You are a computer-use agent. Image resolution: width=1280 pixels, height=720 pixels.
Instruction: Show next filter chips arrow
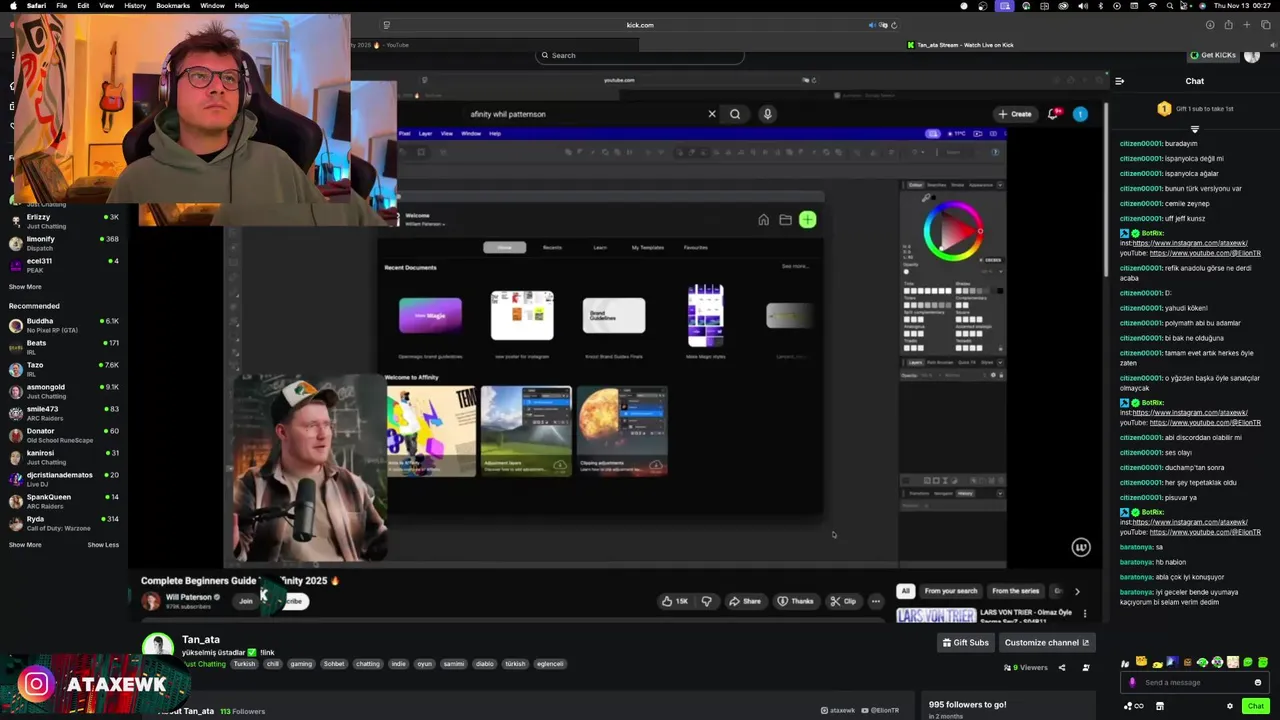1077,591
